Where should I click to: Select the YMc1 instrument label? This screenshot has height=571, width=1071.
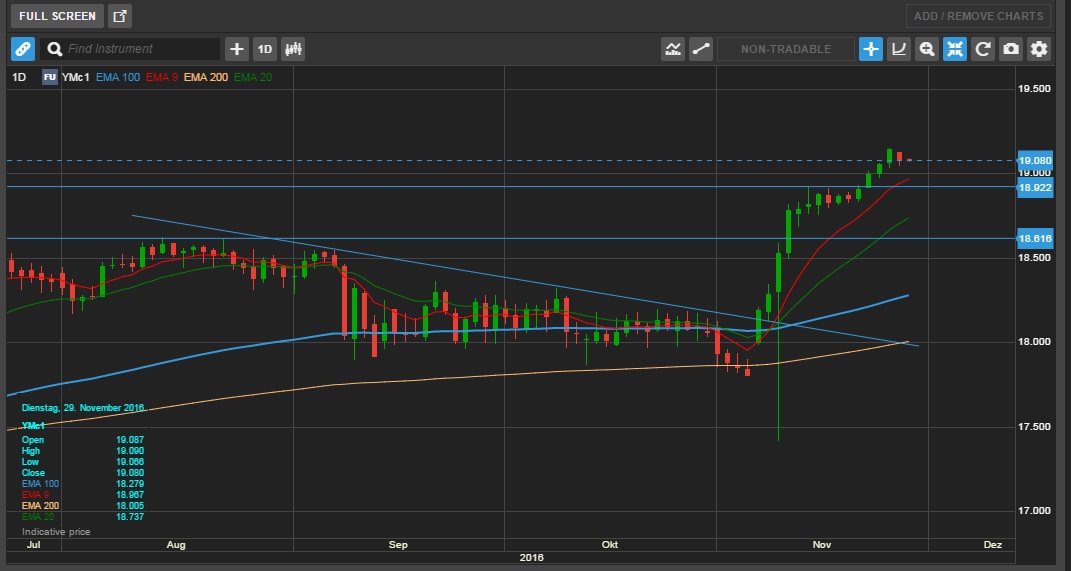click(x=76, y=77)
